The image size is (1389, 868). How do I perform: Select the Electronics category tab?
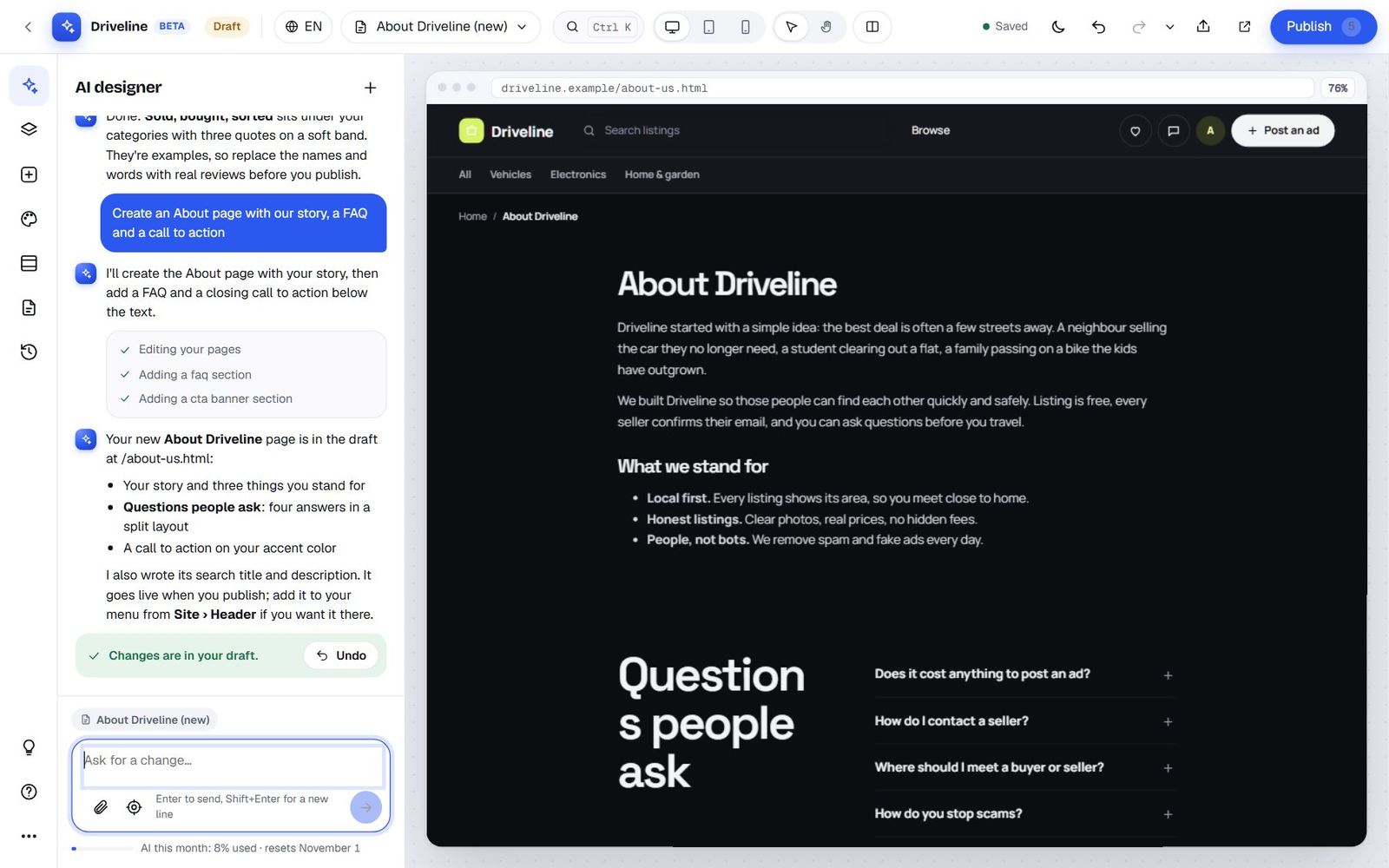coord(578,174)
